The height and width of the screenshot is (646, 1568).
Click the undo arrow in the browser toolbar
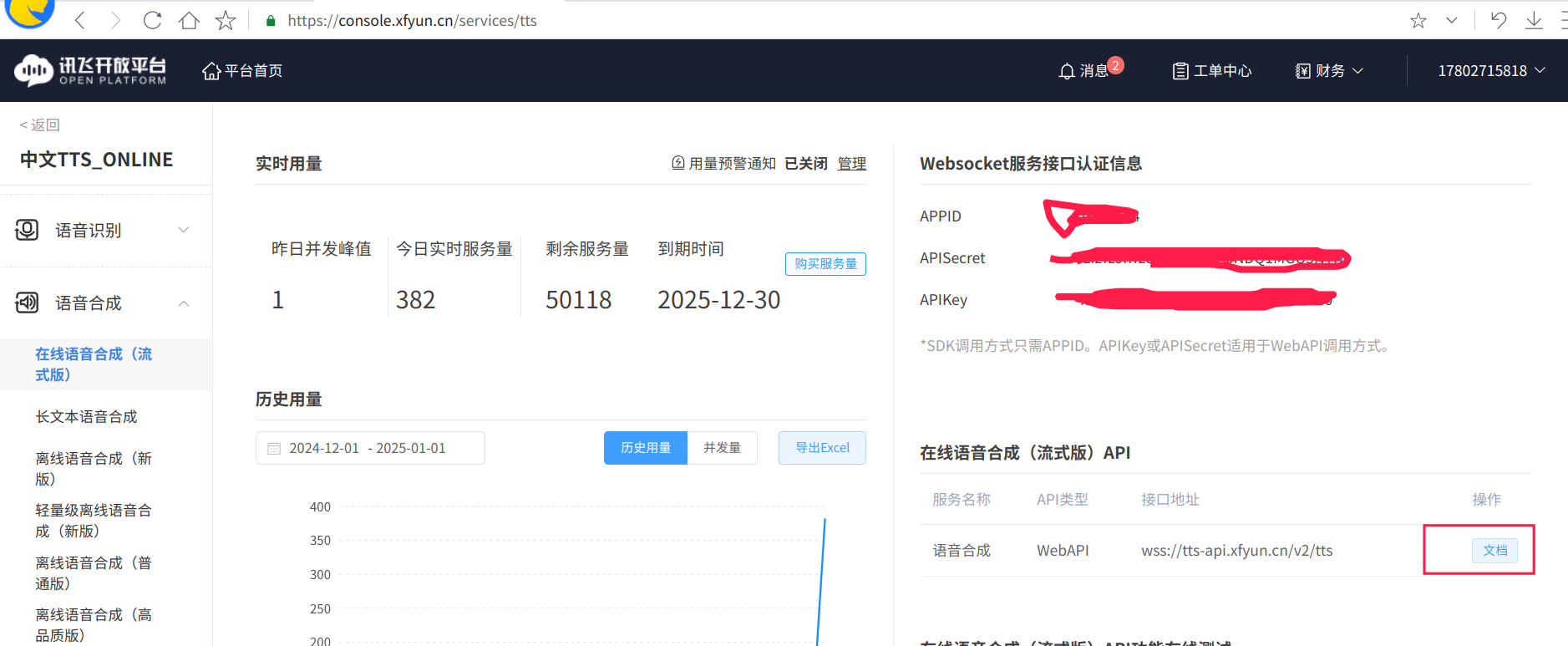1499,20
